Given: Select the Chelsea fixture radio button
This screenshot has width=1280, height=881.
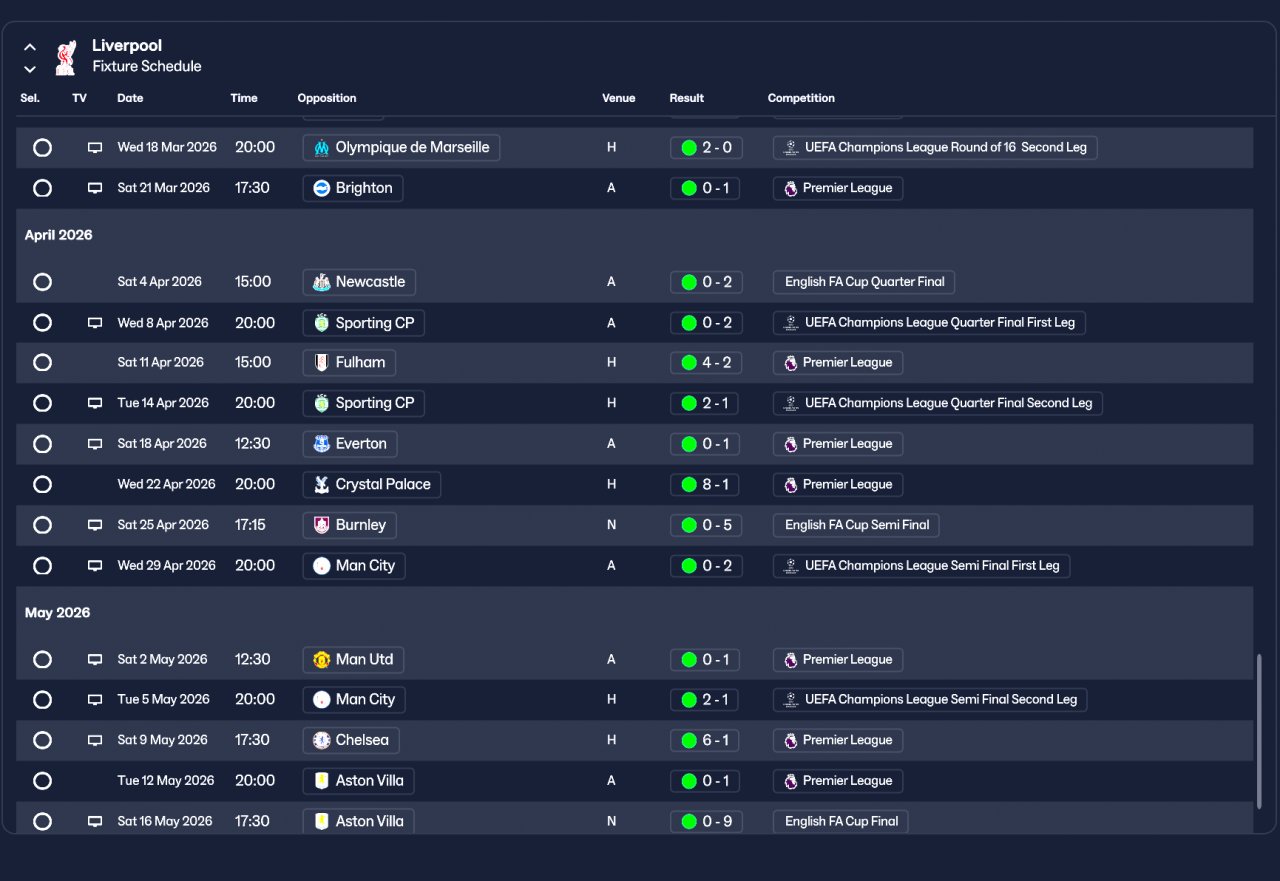Looking at the screenshot, I should tap(42, 741).
